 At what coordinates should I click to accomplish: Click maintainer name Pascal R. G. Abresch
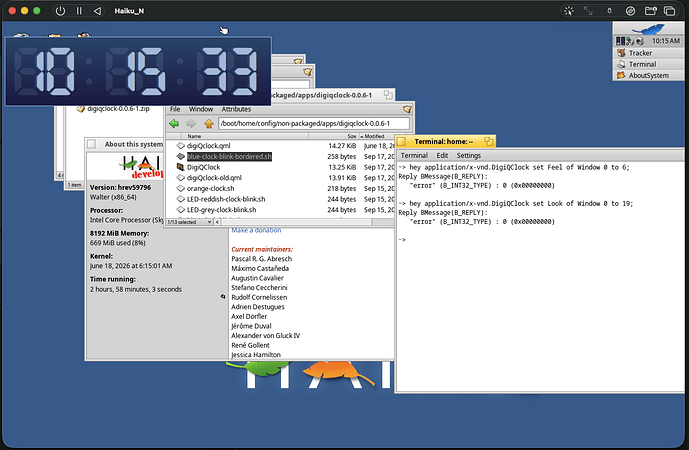261,259
